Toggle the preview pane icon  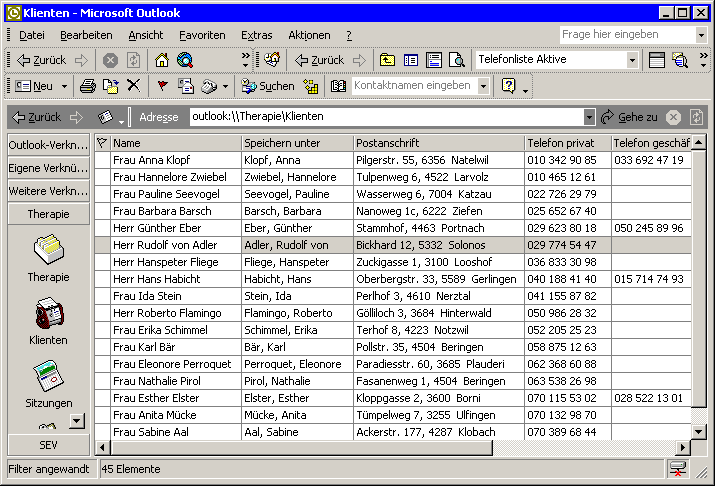(x=434, y=60)
